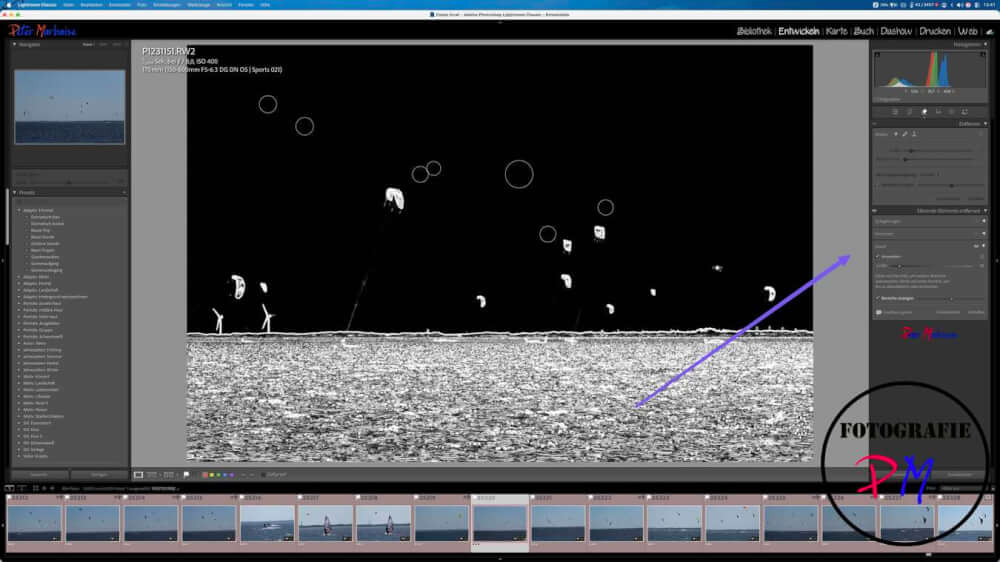Screen dimensions: 1000x562
Task: Click the first before/after view icon
Action: [152, 475]
